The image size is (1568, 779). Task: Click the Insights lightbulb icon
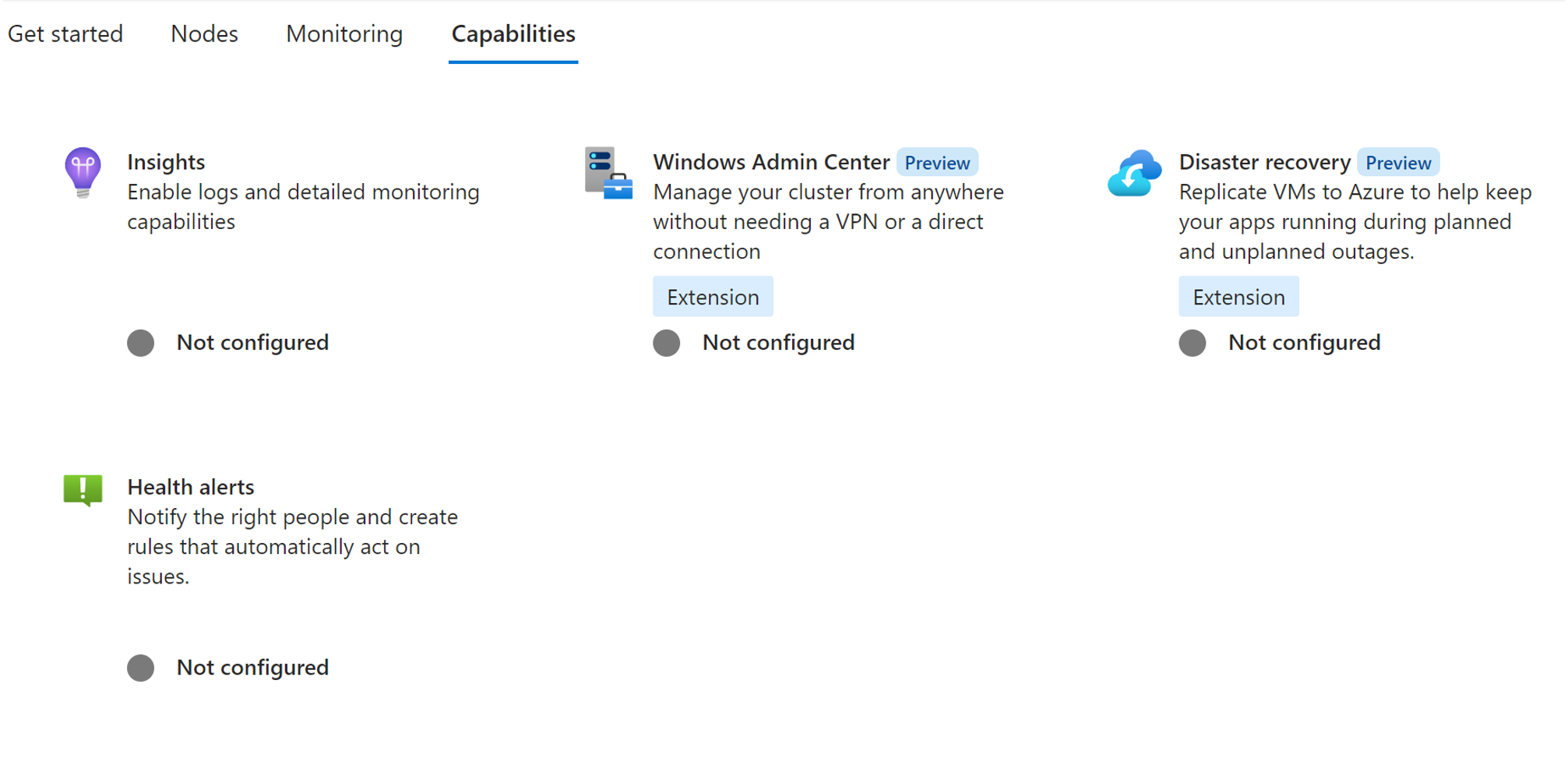(83, 171)
